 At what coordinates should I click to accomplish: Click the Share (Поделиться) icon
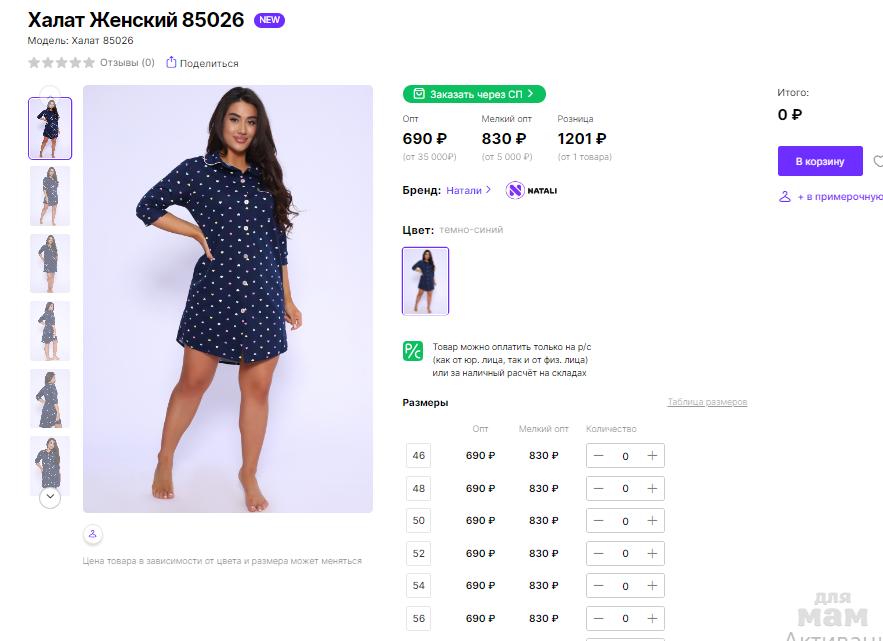pyautogui.click(x=171, y=63)
